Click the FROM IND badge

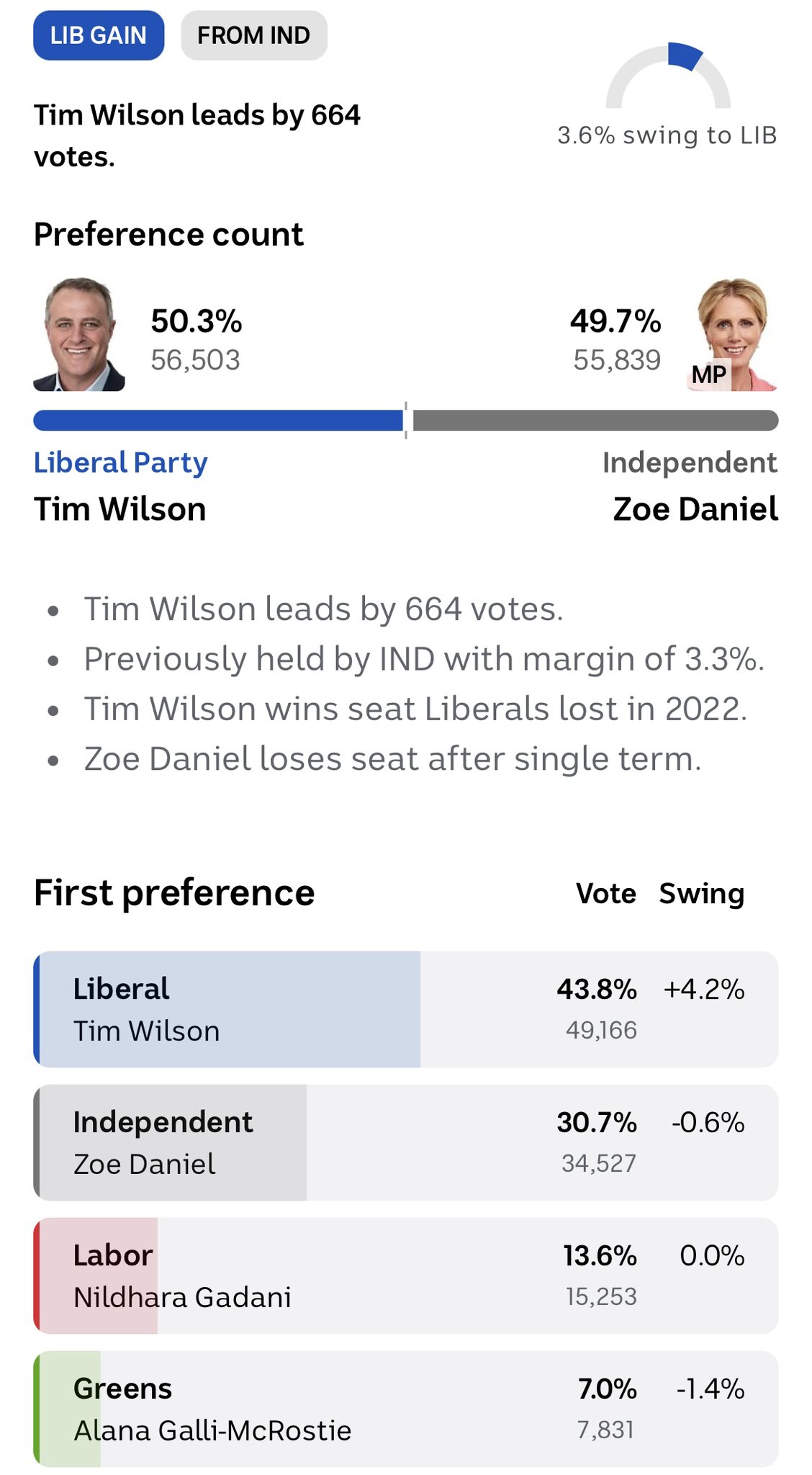254,35
